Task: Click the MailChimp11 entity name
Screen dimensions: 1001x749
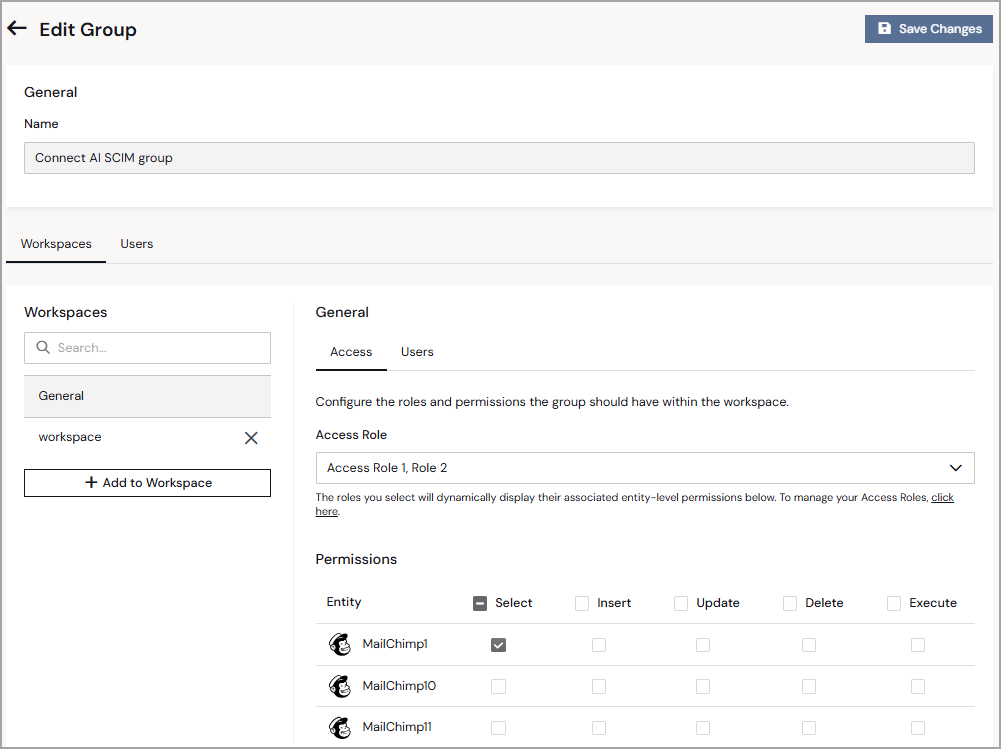Action: (397, 727)
